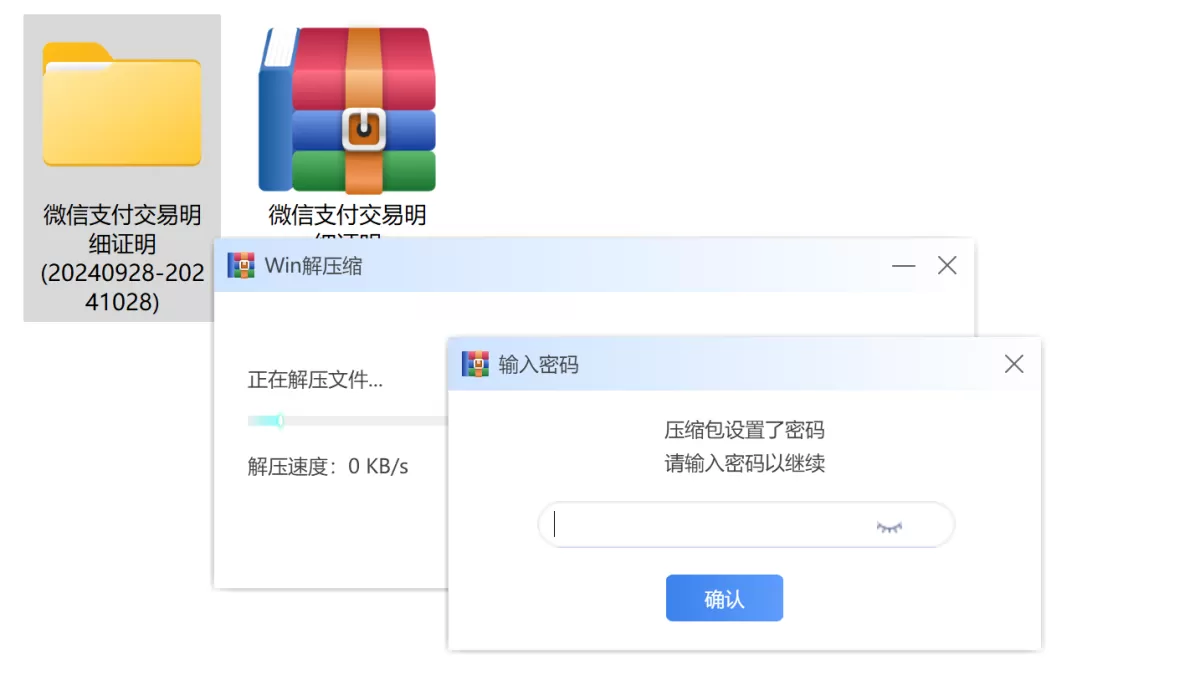Confirm the password with the 确认 button
The image size is (1200, 700).
(x=724, y=598)
